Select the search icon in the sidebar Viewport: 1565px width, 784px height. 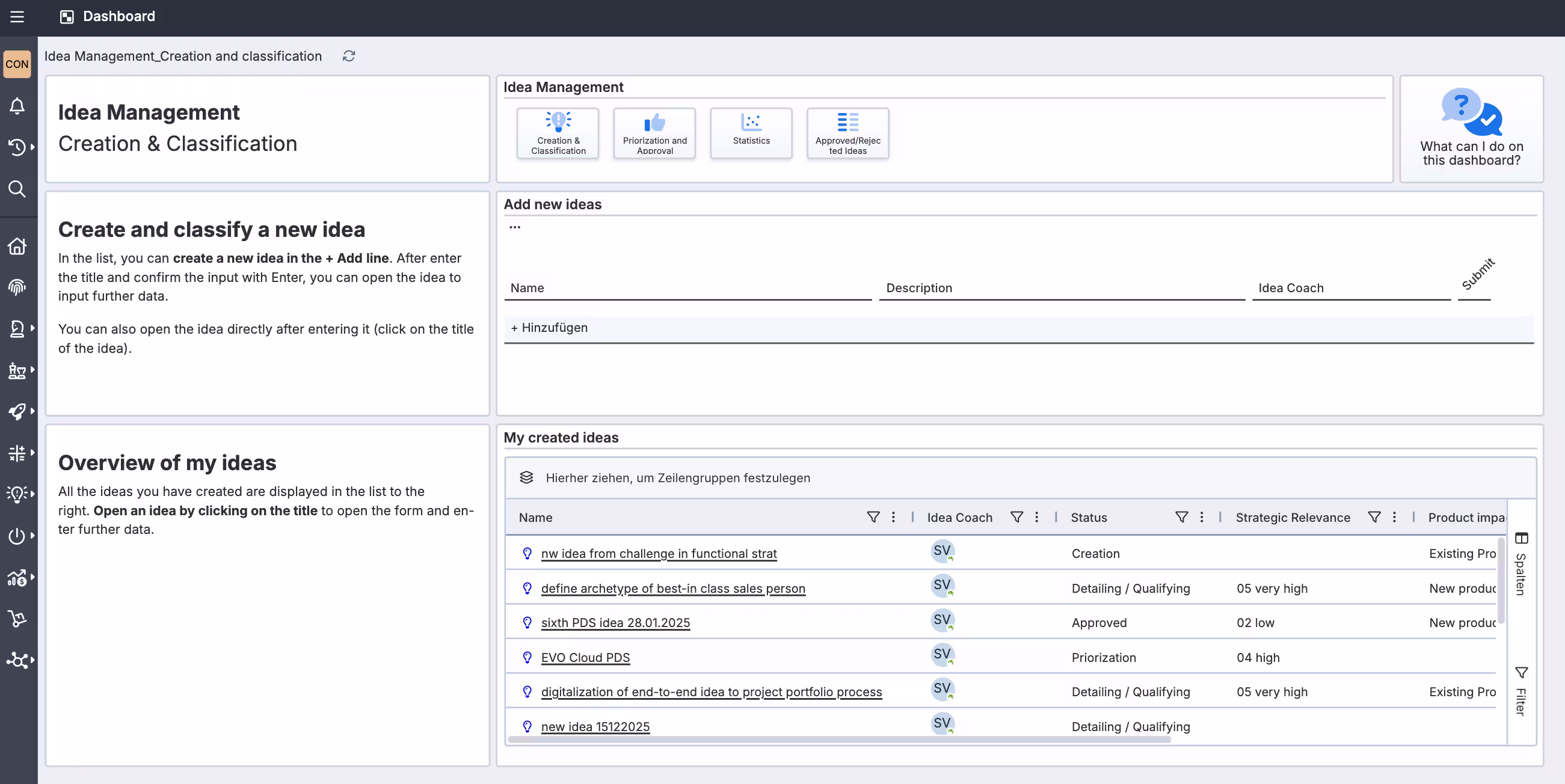tap(17, 189)
